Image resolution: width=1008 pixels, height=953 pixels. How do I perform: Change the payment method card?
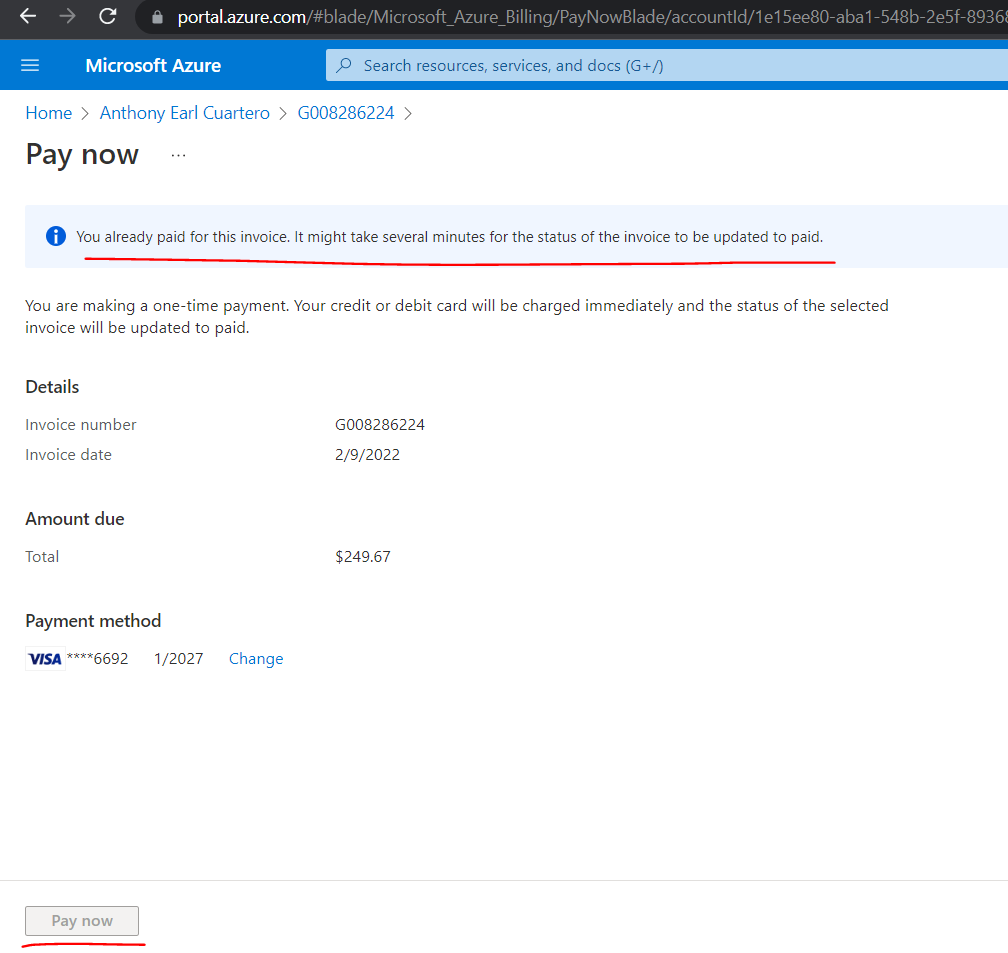[256, 658]
